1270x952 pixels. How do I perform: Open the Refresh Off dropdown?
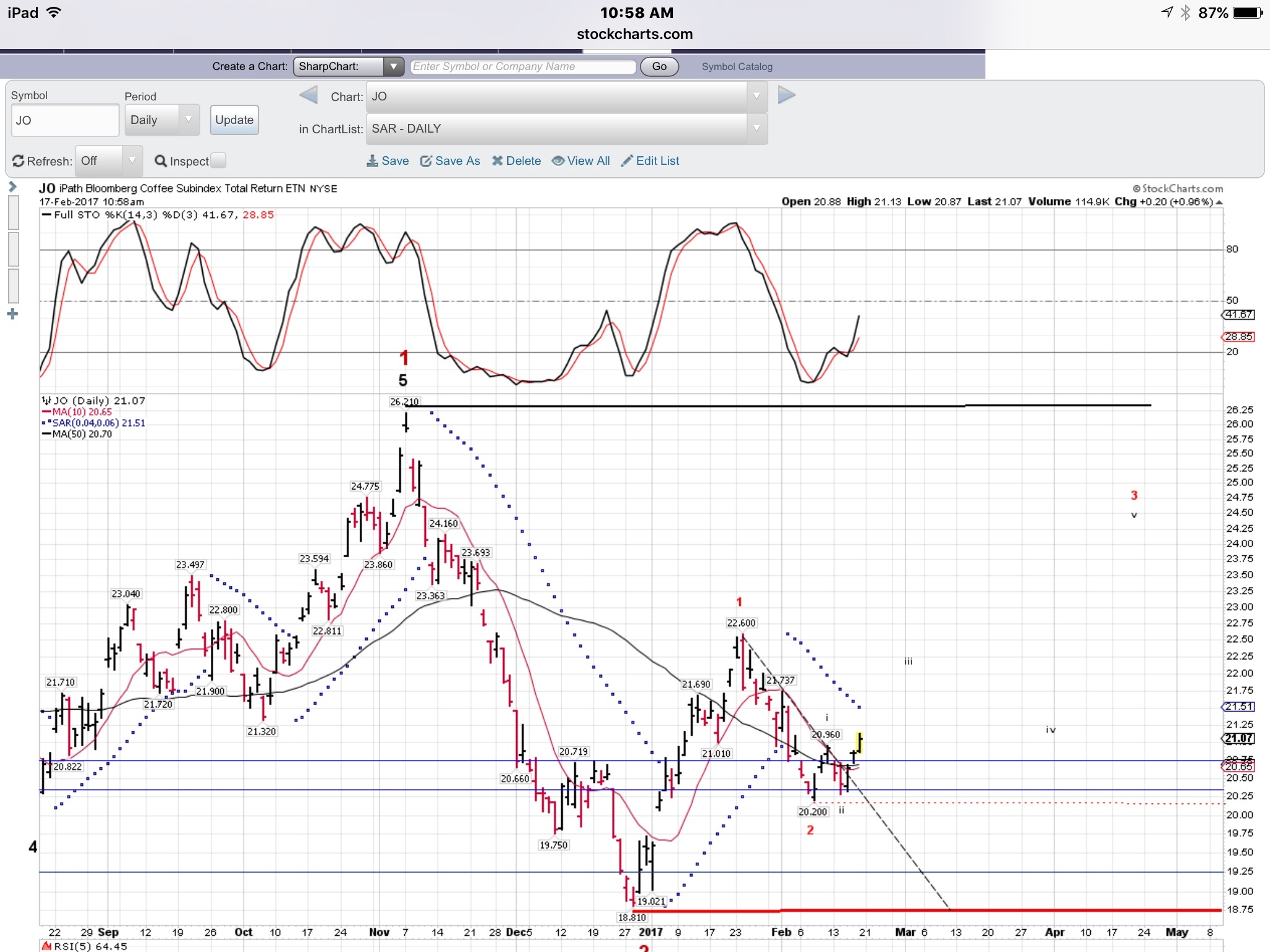pos(109,161)
